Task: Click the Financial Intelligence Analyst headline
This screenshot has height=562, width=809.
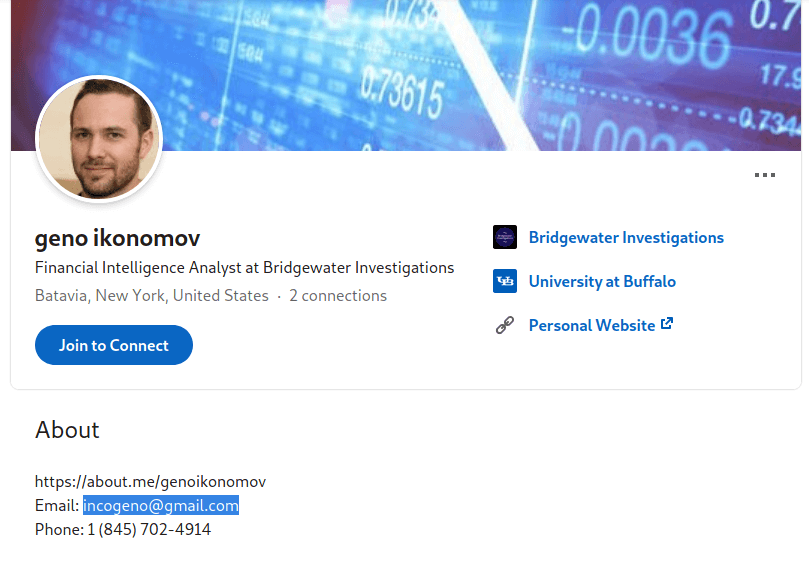Action: [x=244, y=268]
